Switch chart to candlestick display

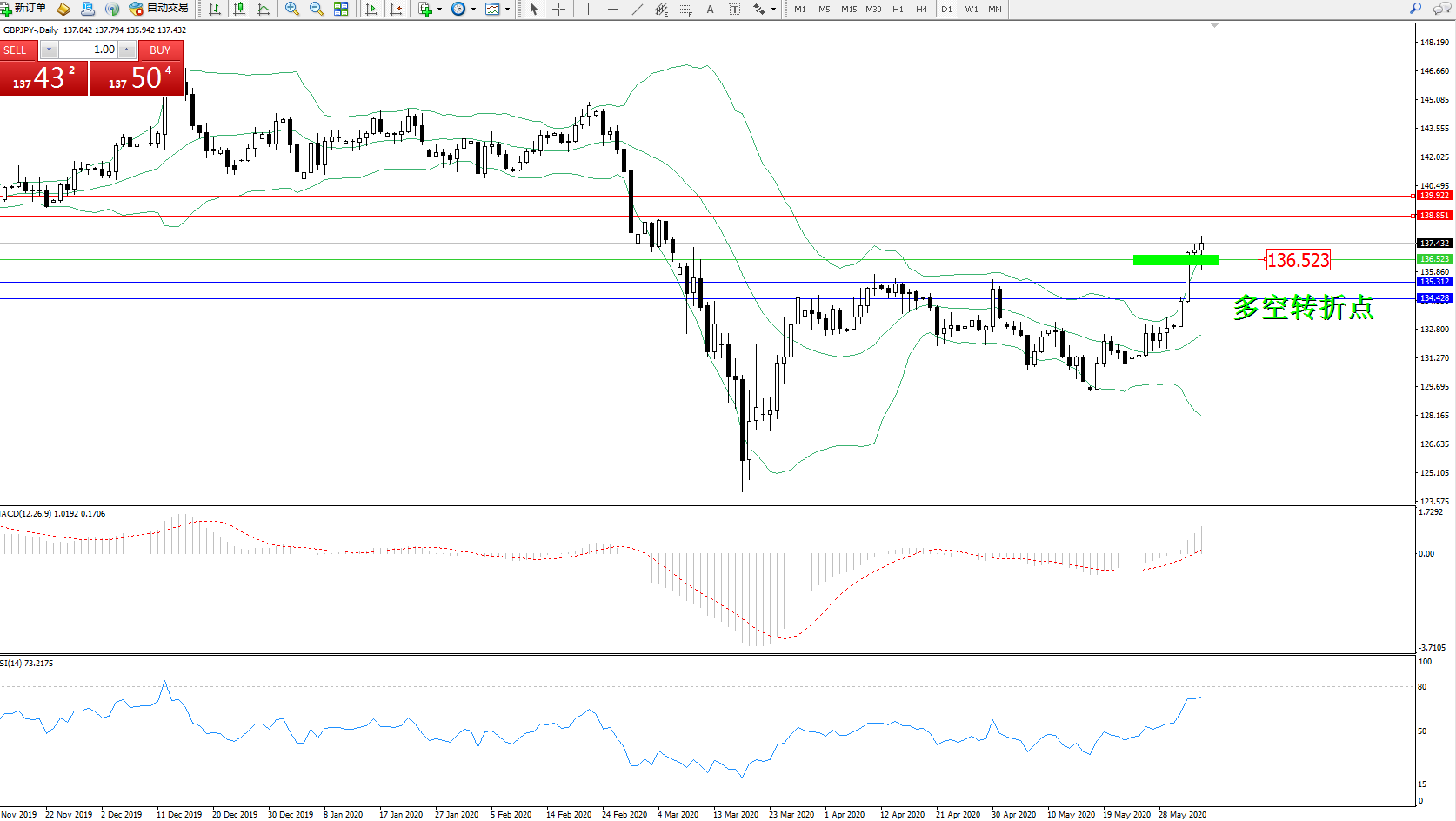click(239, 9)
